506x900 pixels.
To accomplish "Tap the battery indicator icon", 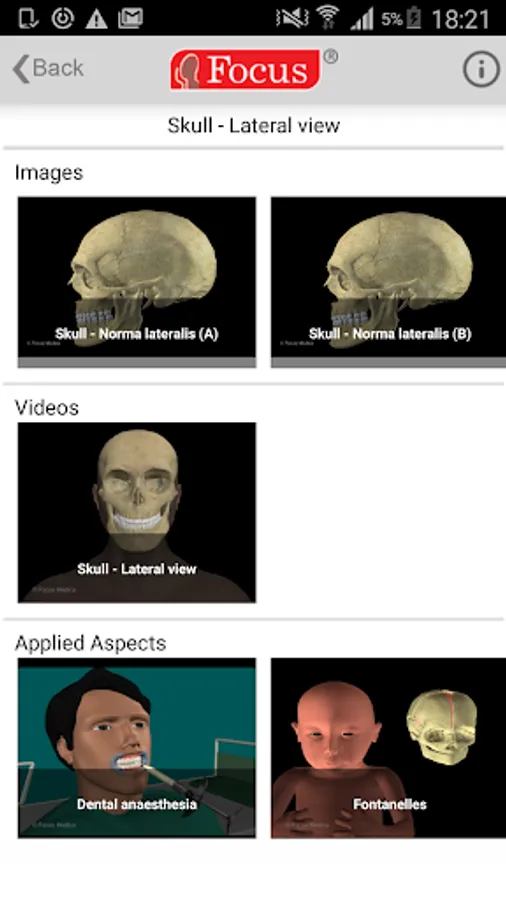I will [x=414, y=18].
